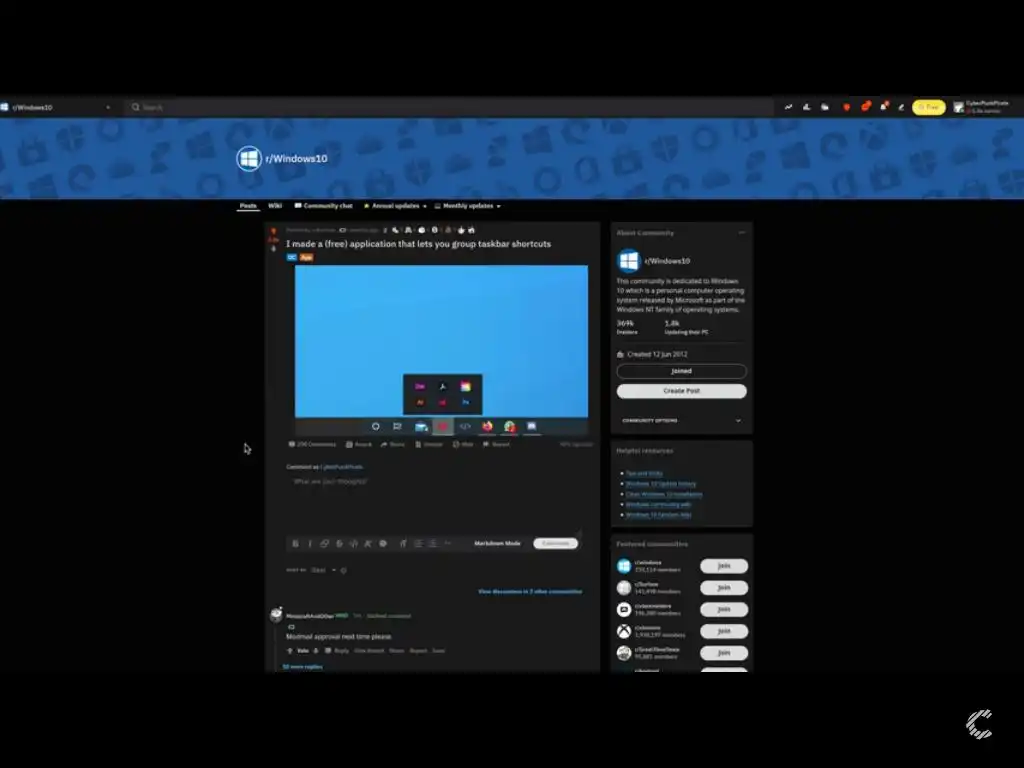Switch editor to Markdown Mode
The height and width of the screenshot is (768, 1024).
[497, 543]
